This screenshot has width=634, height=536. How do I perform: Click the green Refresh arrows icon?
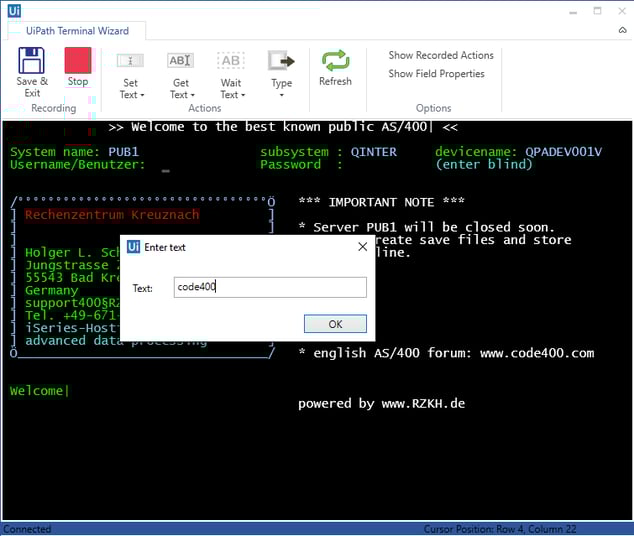pos(335,60)
